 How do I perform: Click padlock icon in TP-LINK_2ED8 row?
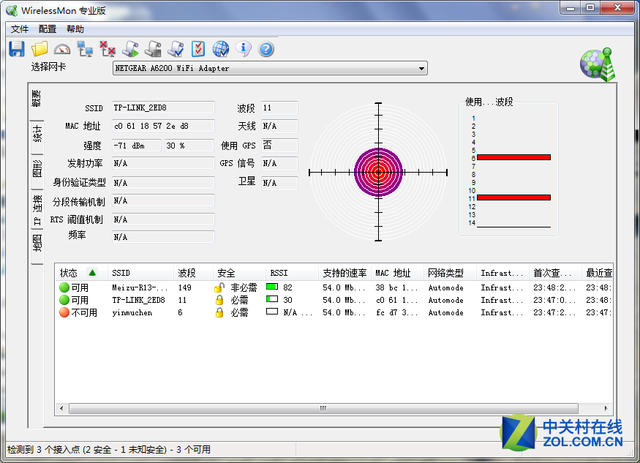click(219, 300)
